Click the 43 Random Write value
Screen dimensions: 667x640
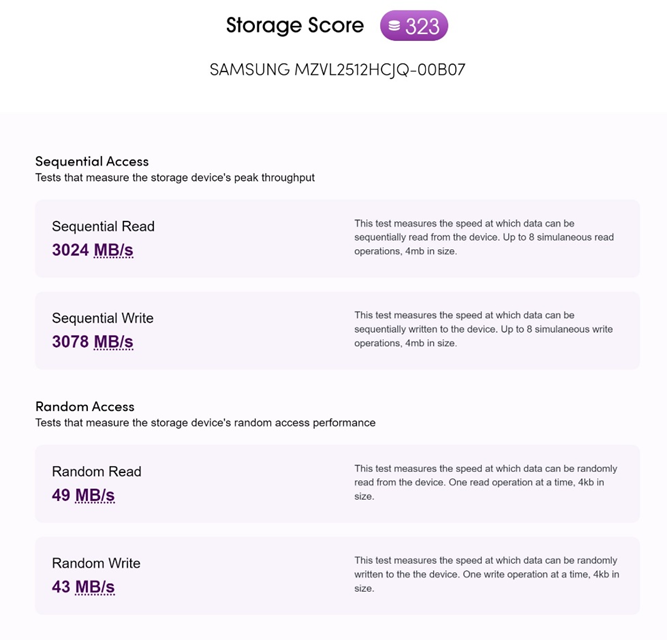pos(61,587)
